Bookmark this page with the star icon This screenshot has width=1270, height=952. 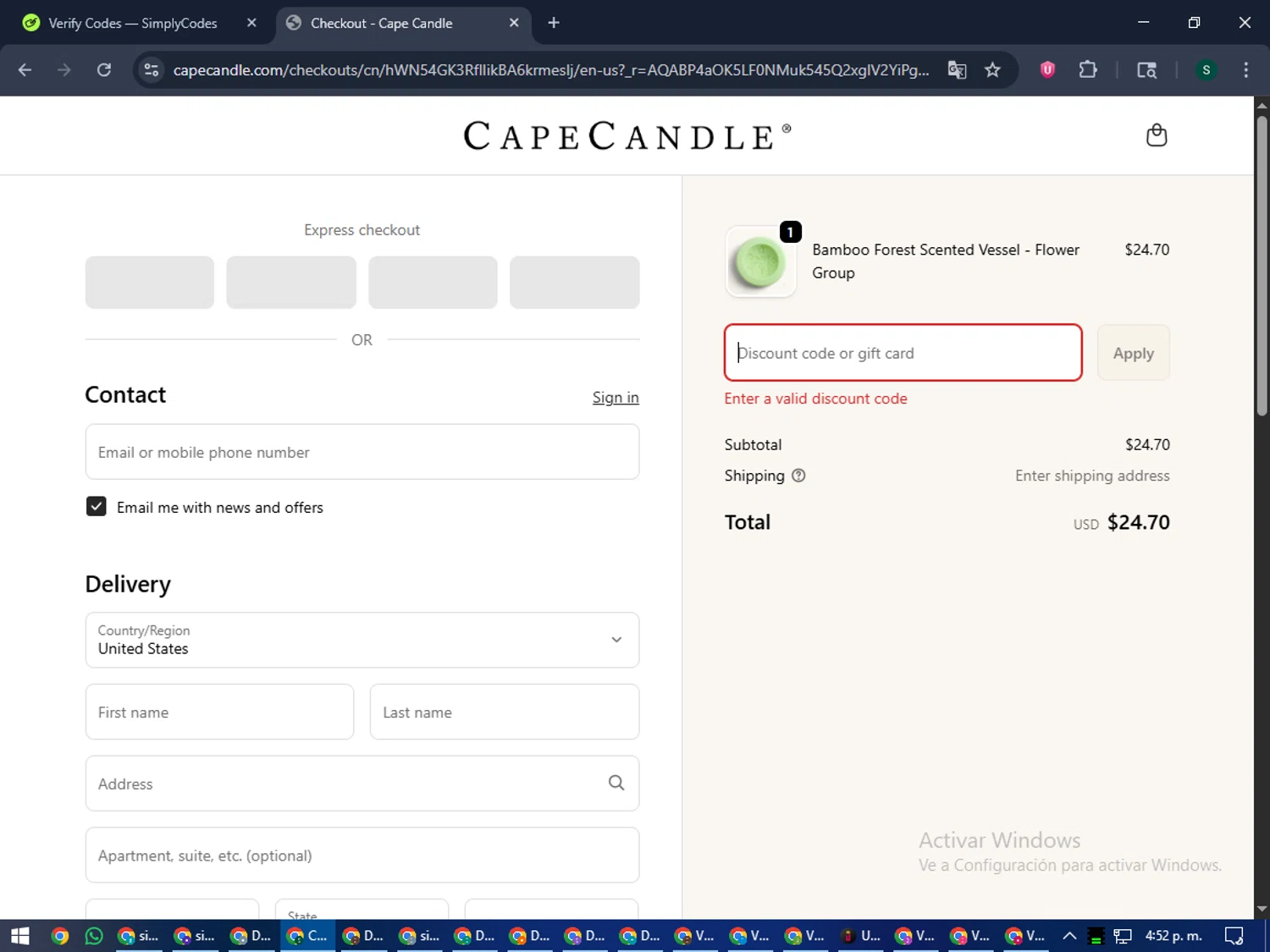point(992,70)
